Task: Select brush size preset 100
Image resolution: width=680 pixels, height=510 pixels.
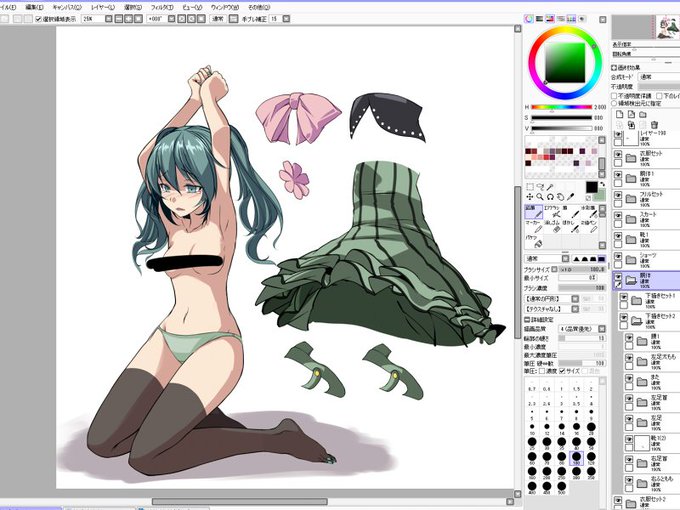Action: tap(576, 458)
